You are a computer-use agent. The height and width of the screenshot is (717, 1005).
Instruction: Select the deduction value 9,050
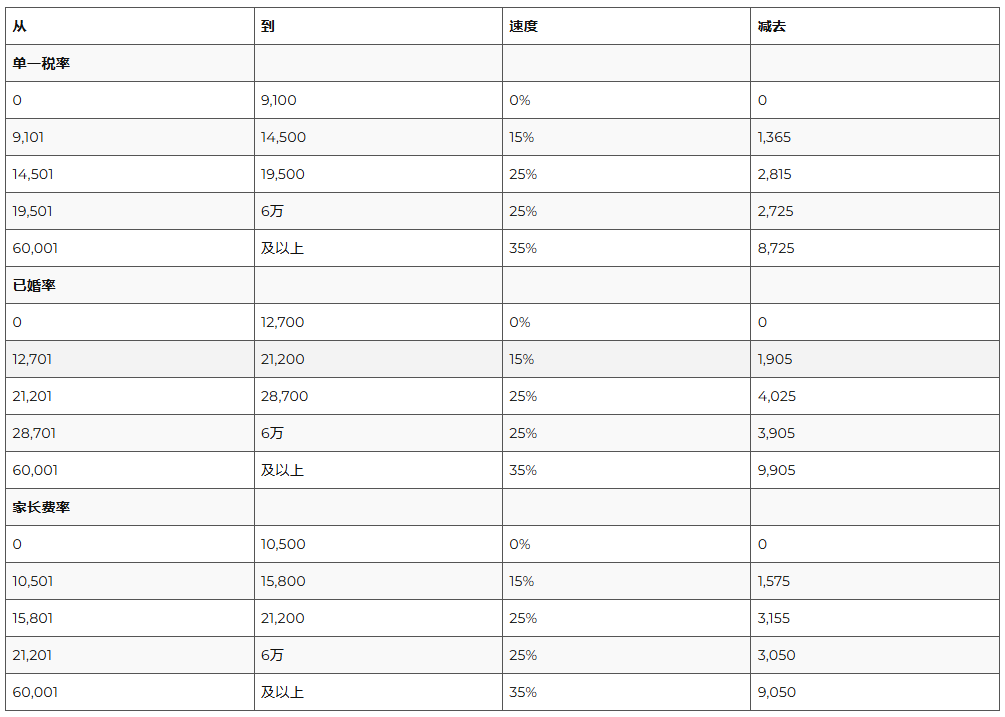[777, 692]
